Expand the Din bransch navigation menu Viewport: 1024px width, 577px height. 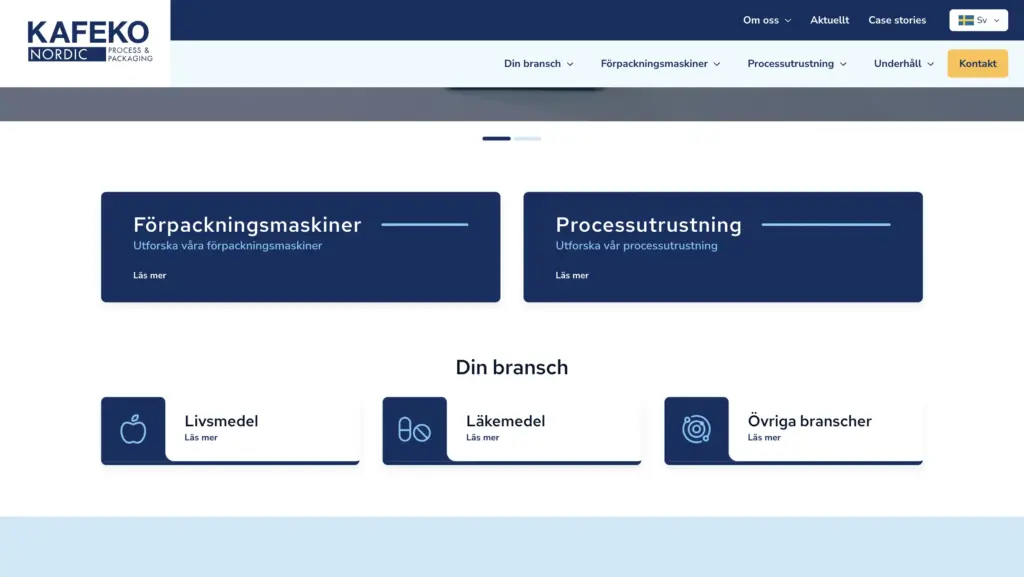[x=539, y=64]
